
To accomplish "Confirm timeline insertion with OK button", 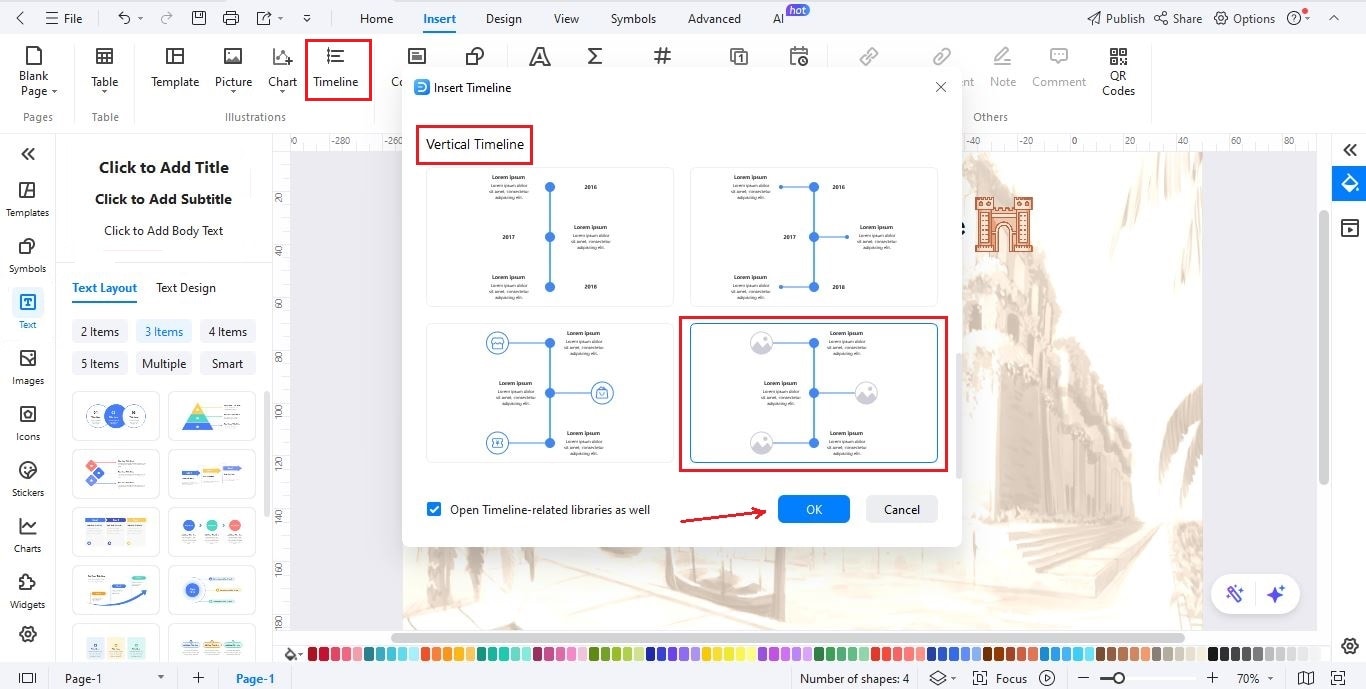I will pyautogui.click(x=813, y=509).
